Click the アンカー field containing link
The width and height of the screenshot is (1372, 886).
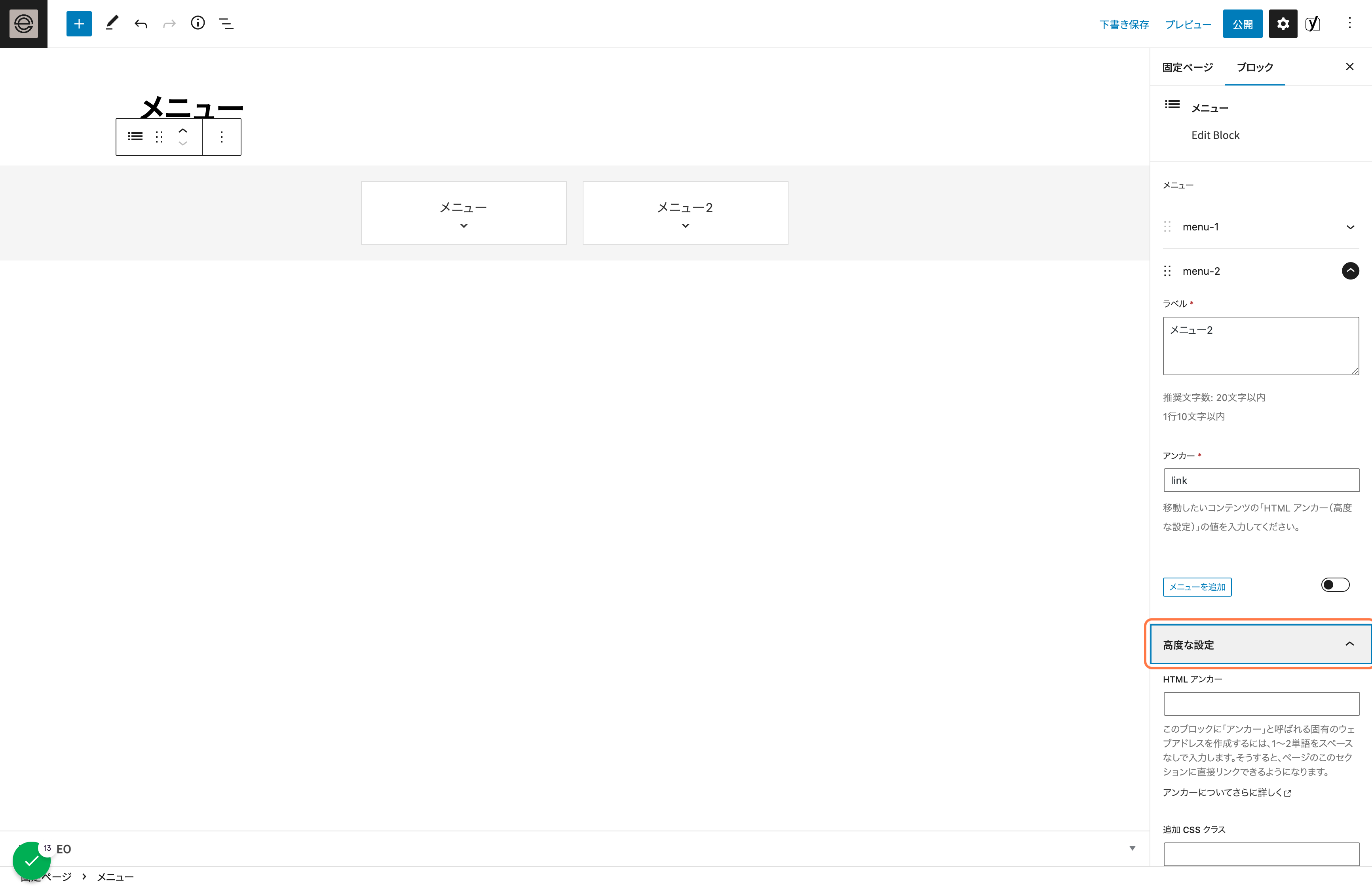pyautogui.click(x=1261, y=480)
